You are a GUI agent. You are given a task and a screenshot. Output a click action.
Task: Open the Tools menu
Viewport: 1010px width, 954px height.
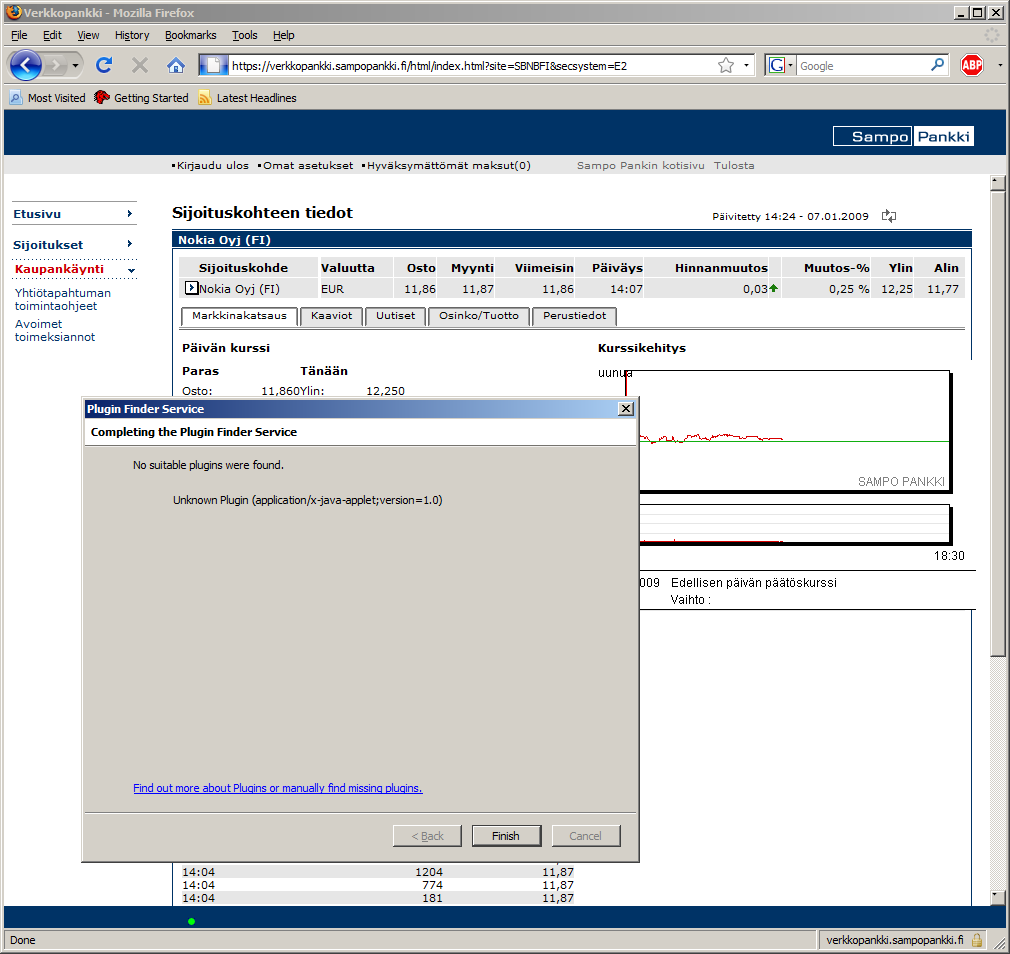point(245,35)
